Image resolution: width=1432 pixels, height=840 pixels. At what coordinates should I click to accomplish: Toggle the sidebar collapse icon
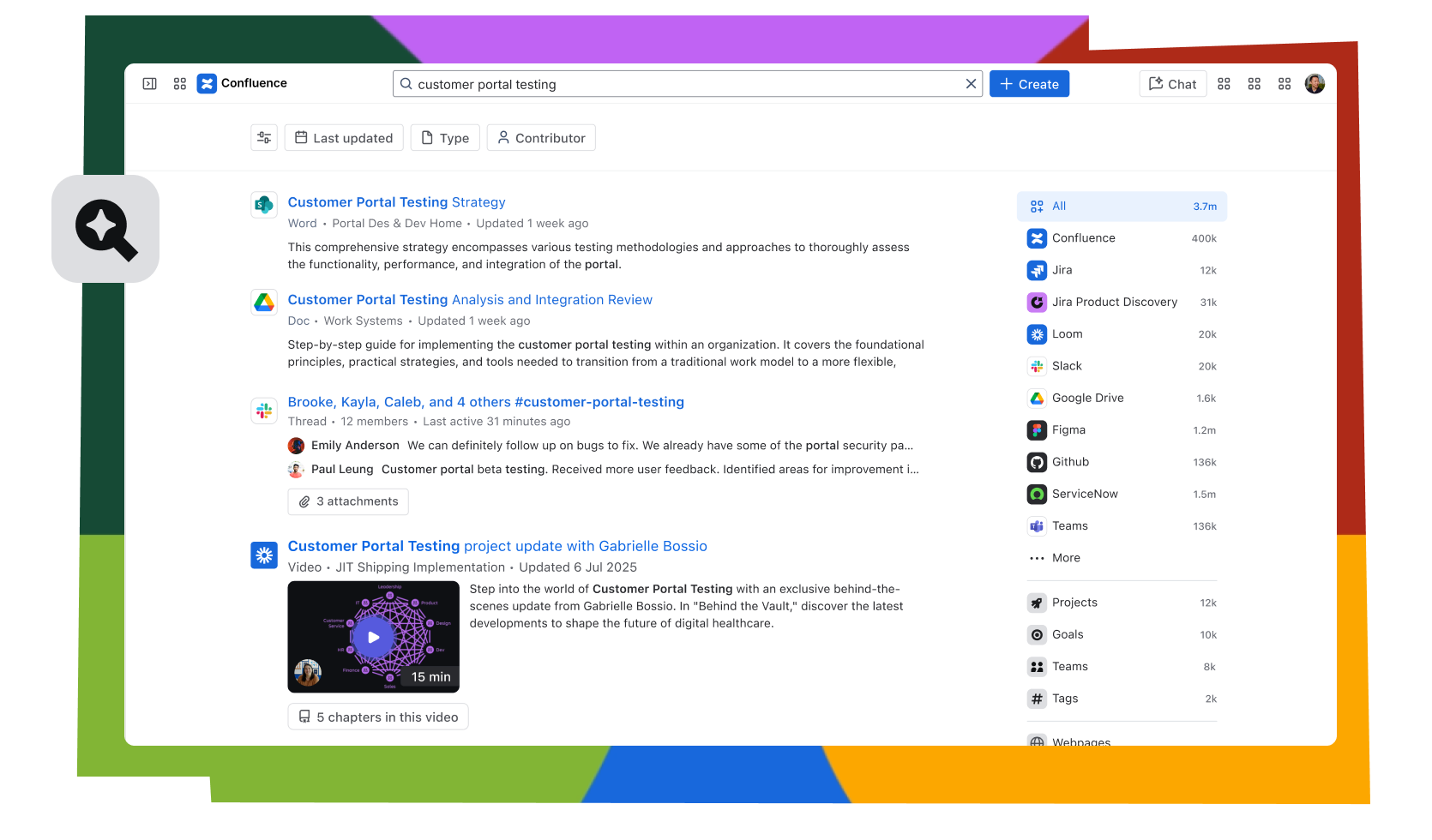(149, 84)
